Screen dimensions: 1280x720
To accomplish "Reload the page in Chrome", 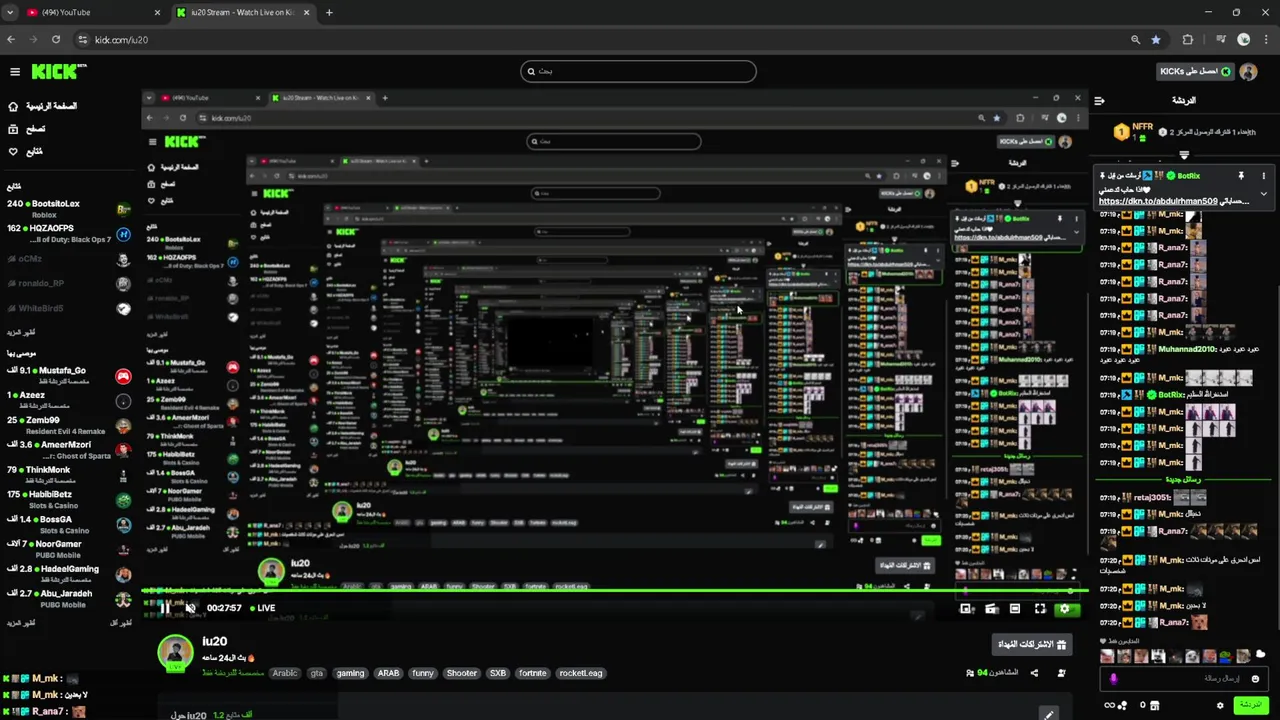I will point(56,39).
